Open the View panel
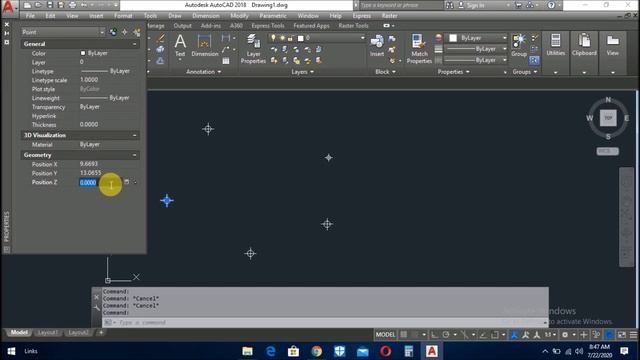640x360 pixels. [x=612, y=45]
